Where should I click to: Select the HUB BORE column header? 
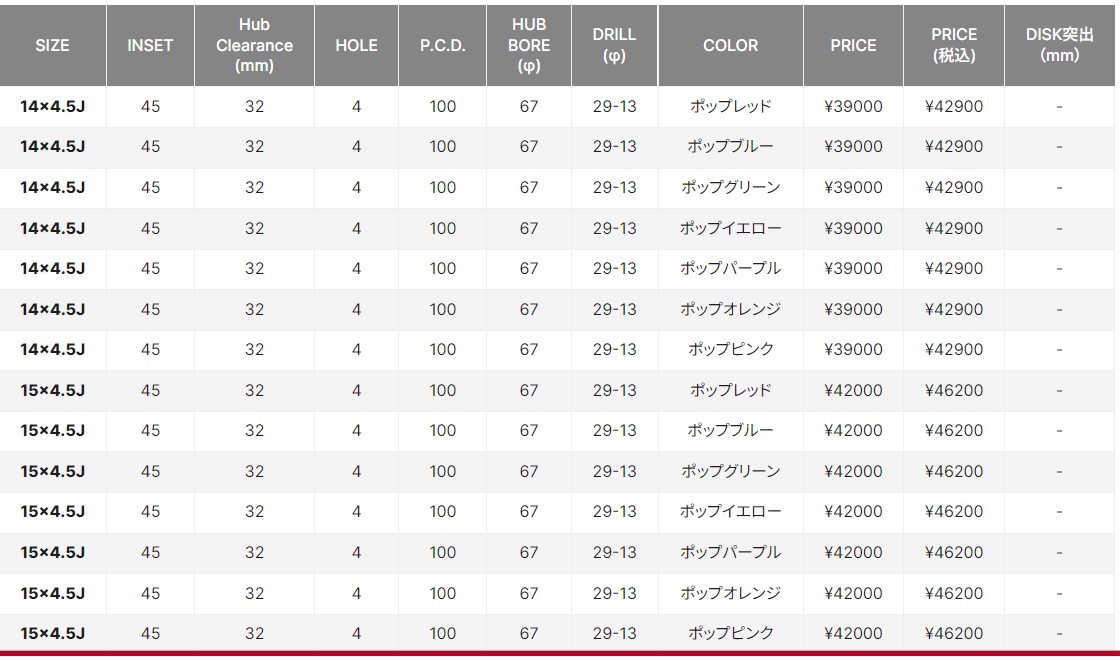[x=529, y=45]
